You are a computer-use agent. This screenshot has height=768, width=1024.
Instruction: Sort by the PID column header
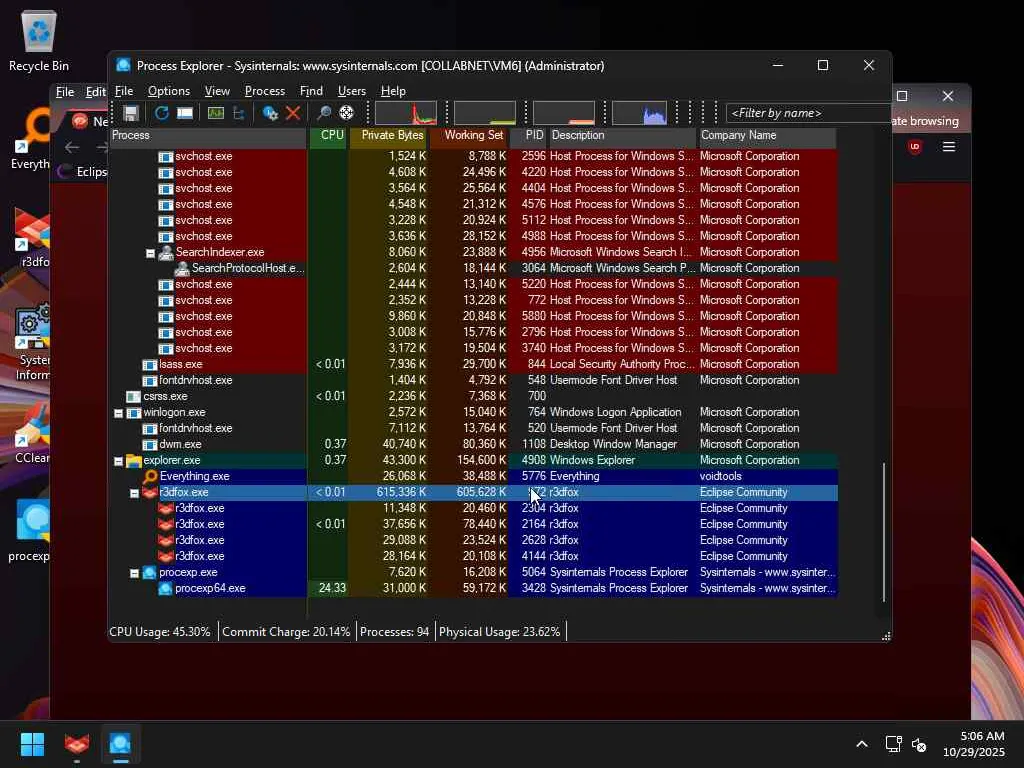pos(528,135)
